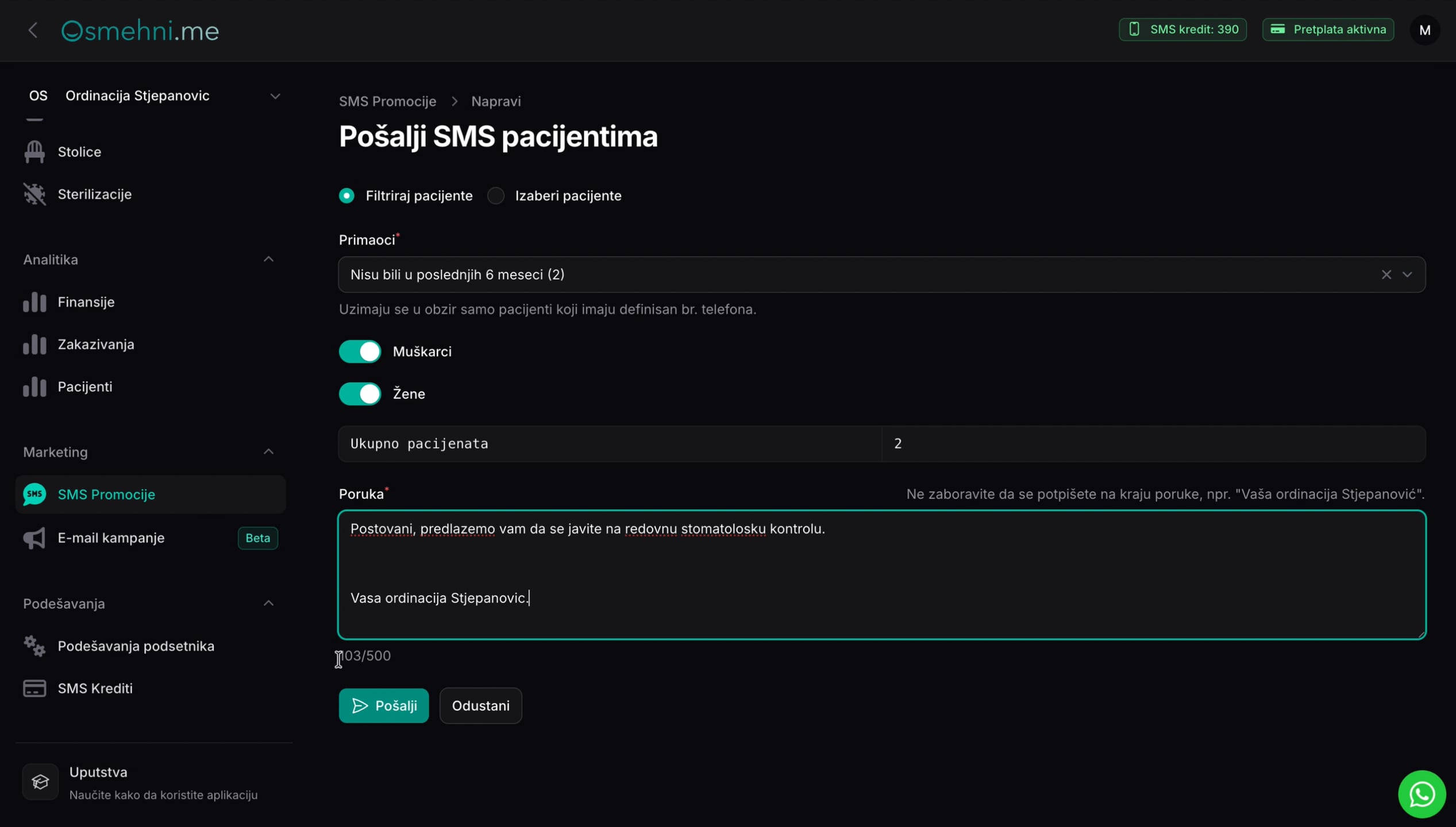1456x827 pixels.
Task: Click the SMS Promocije breadcrumb link
Action: tap(387, 102)
